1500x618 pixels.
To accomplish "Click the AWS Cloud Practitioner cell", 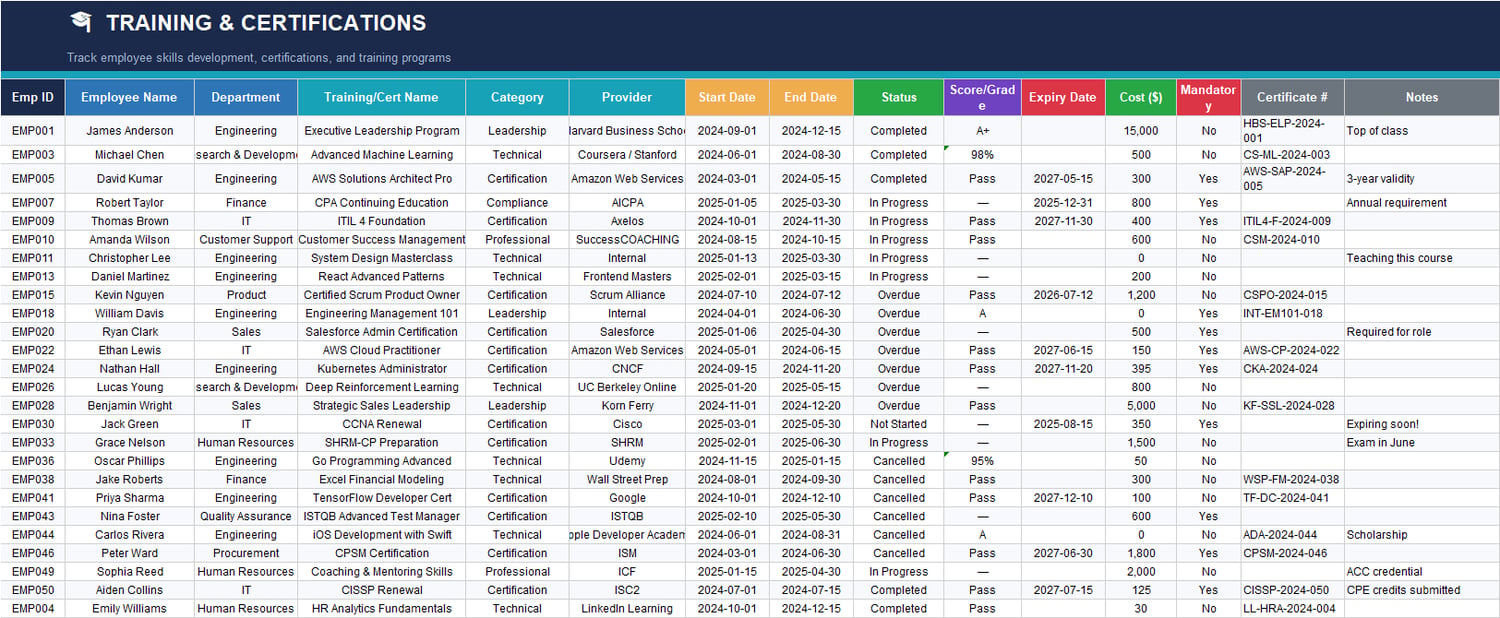I will tap(381, 350).
